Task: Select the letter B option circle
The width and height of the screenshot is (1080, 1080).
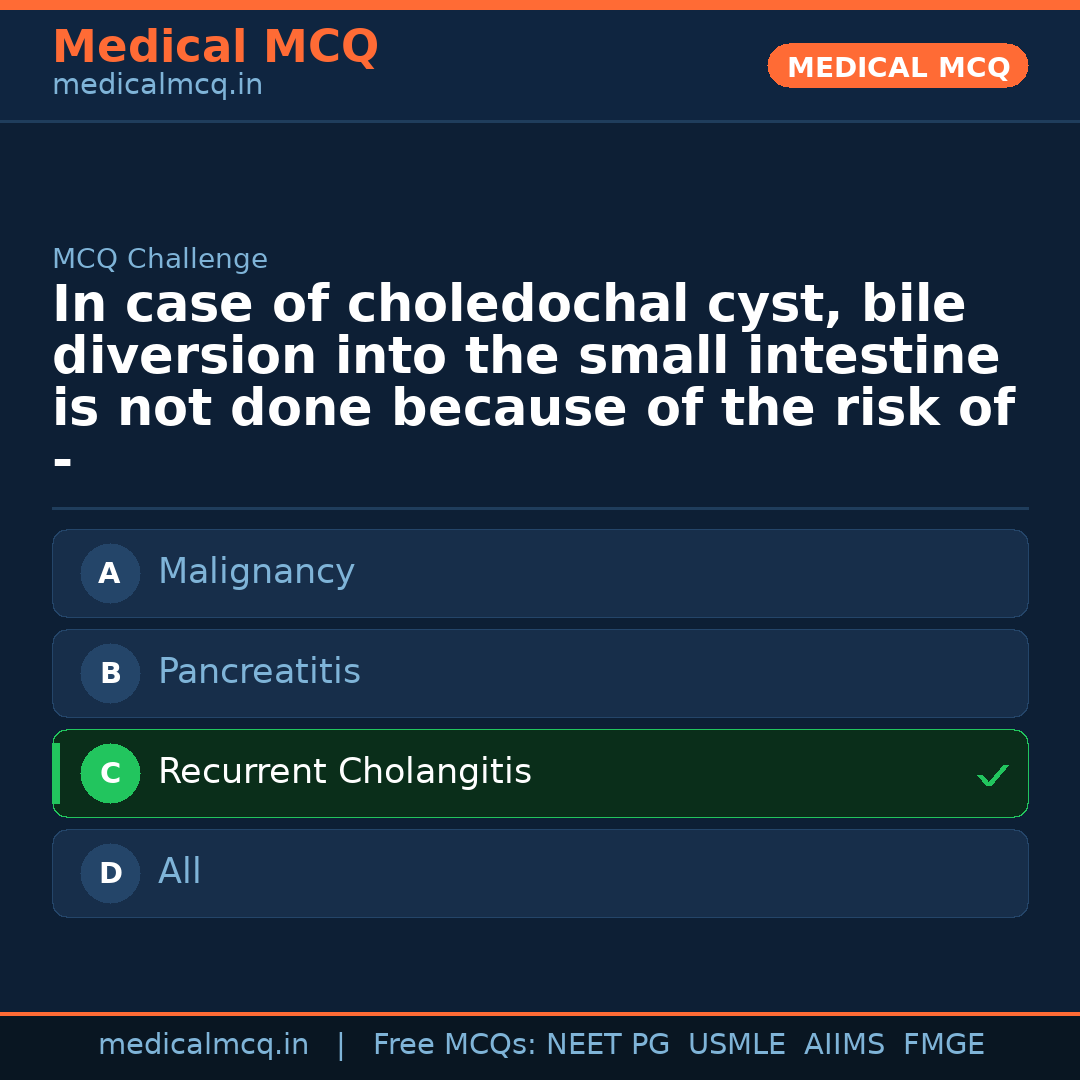Action: pyautogui.click(x=110, y=674)
